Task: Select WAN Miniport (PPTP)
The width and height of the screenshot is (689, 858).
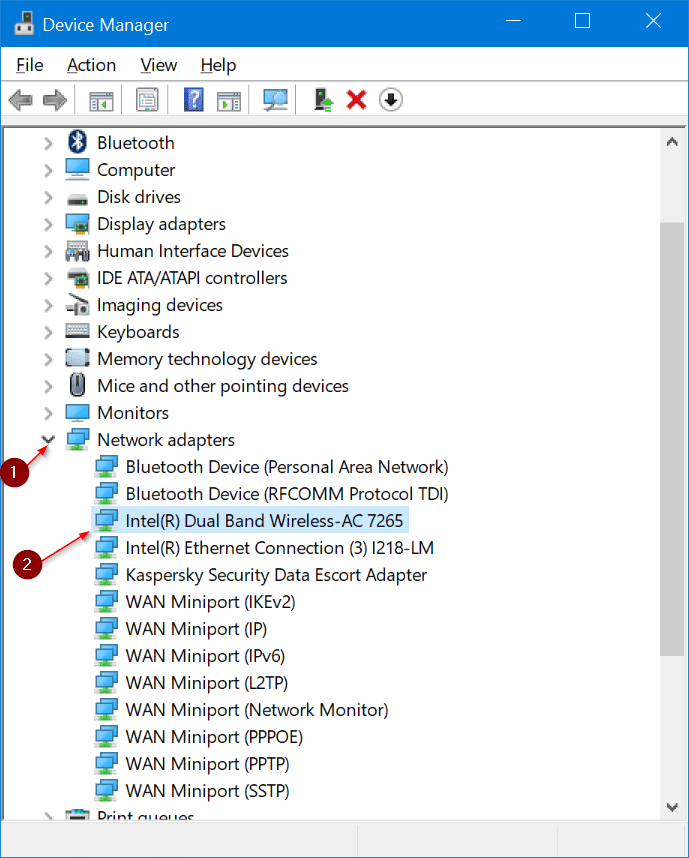Action: pos(207,764)
